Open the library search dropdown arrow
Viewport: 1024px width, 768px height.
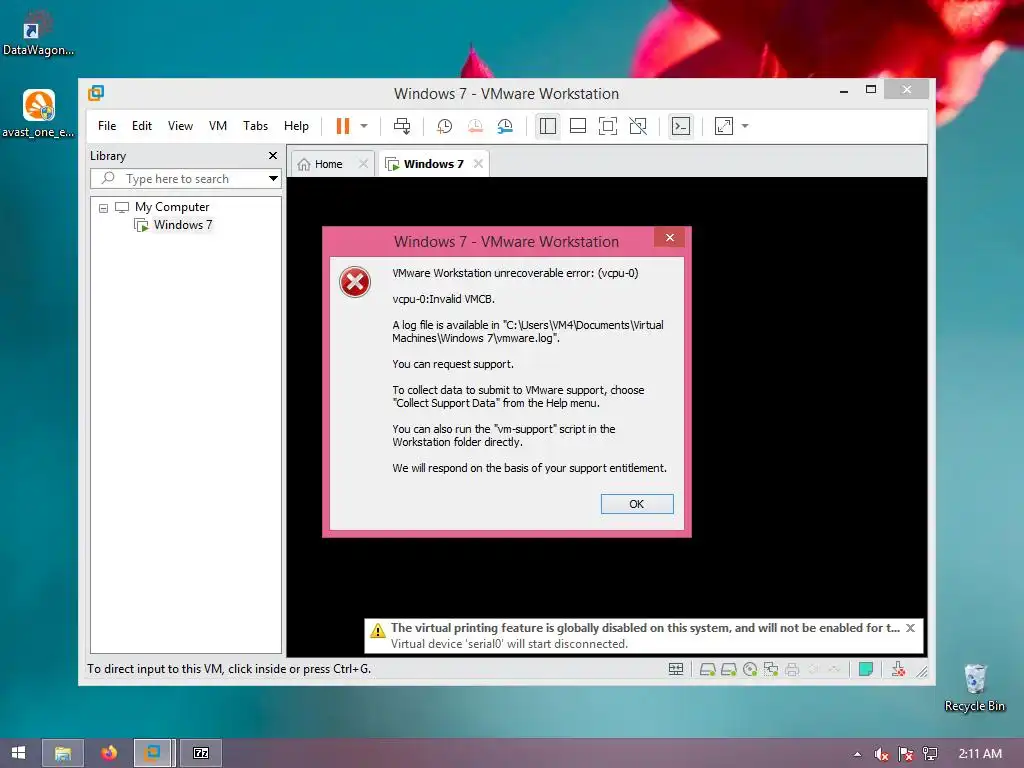tap(273, 179)
